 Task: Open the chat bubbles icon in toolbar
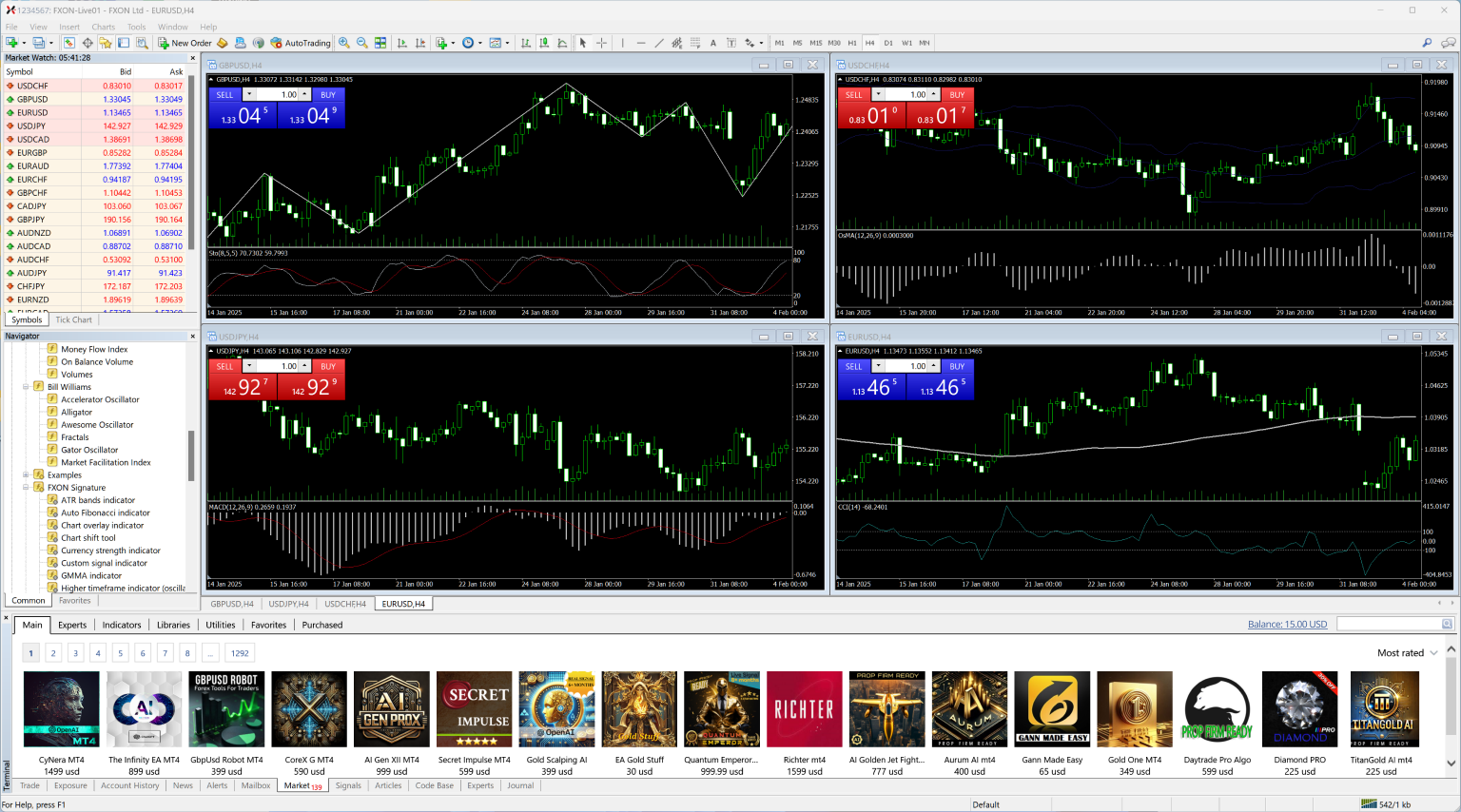tap(1448, 43)
